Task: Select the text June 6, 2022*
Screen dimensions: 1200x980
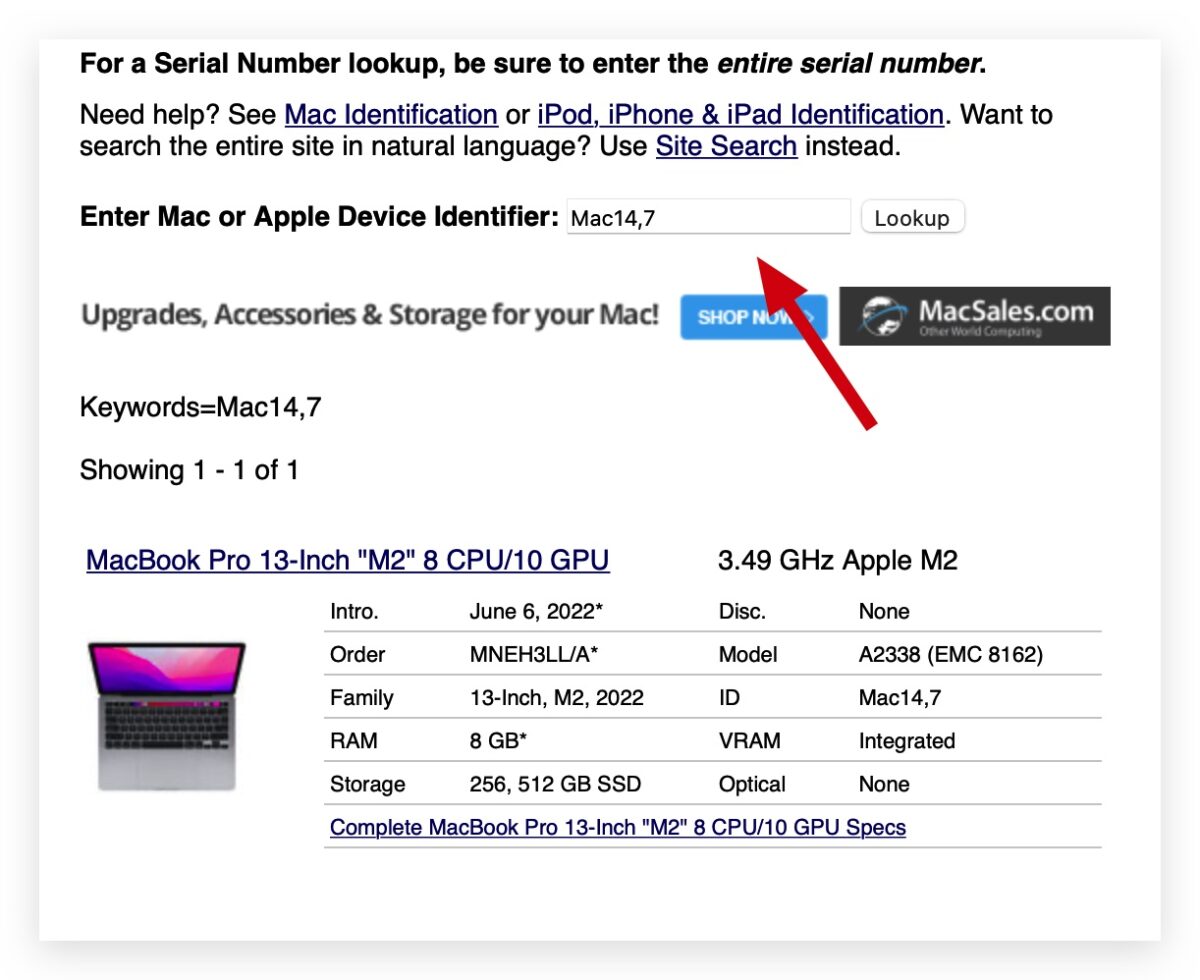Action: point(536,611)
